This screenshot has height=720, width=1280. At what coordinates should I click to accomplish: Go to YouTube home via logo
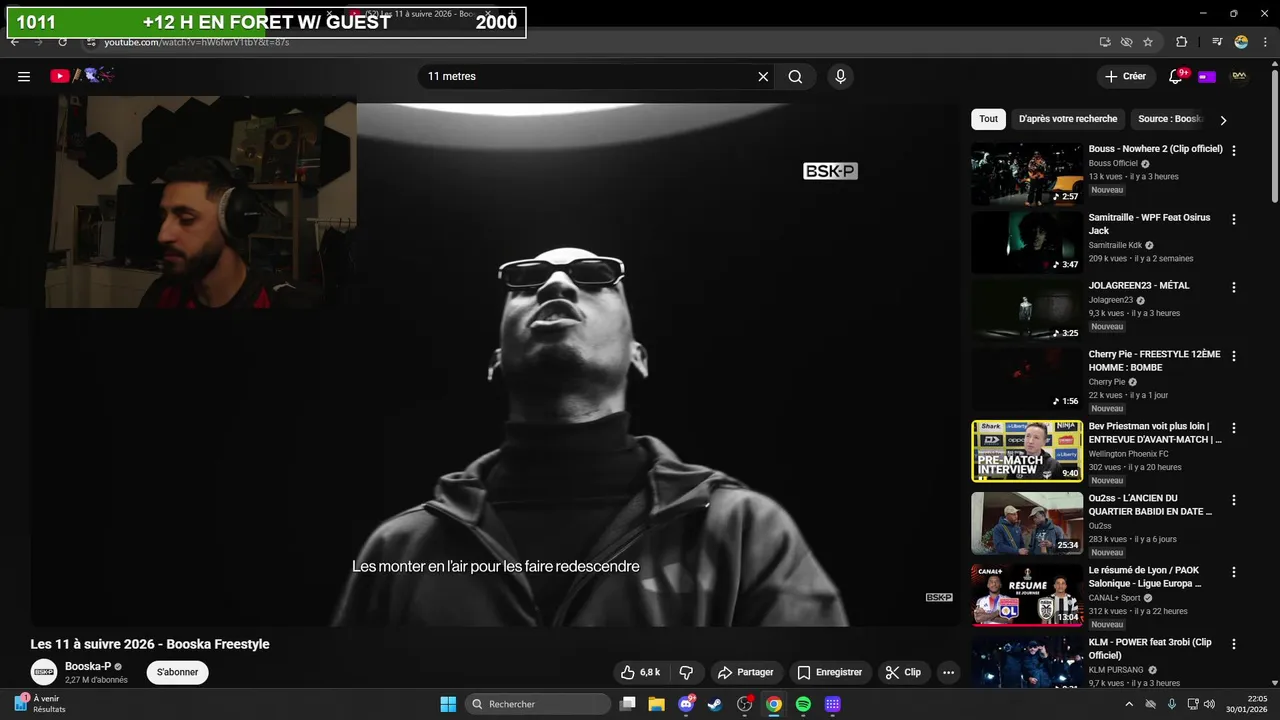point(83,76)
